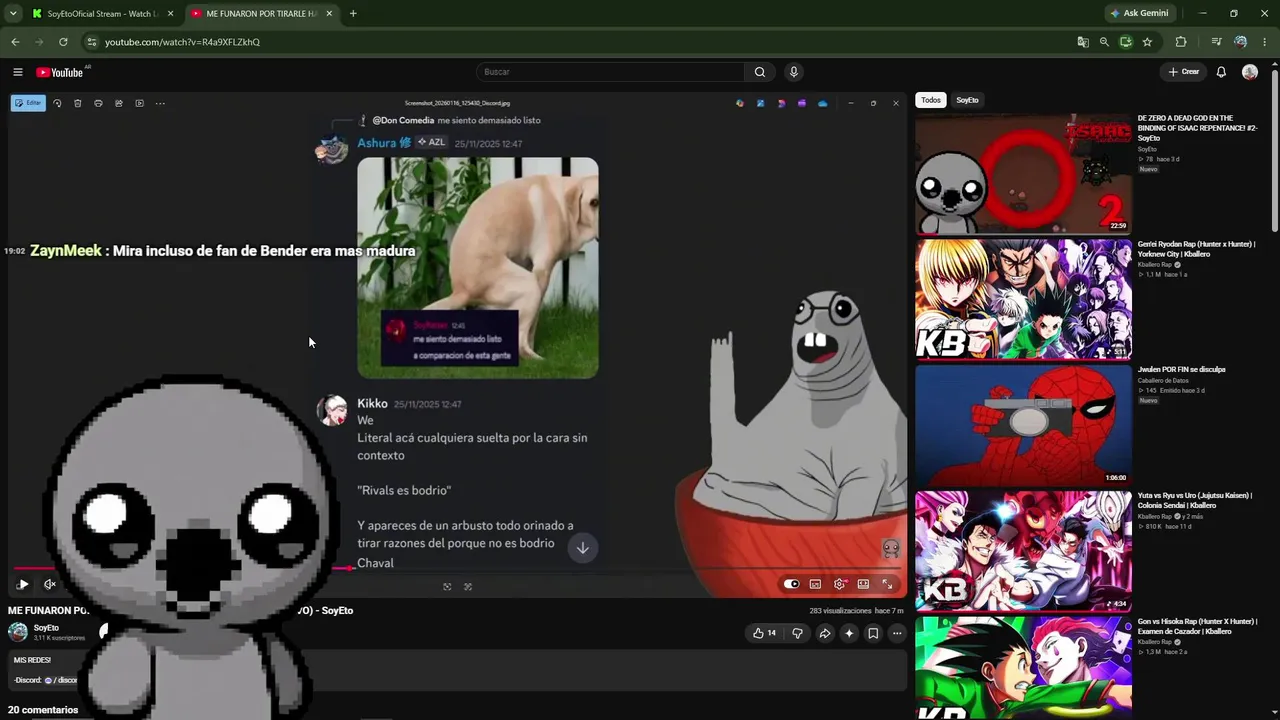Open video player settings gear
The width and height of the screenshot is (1280, 720).
click(x=840, y=584)
